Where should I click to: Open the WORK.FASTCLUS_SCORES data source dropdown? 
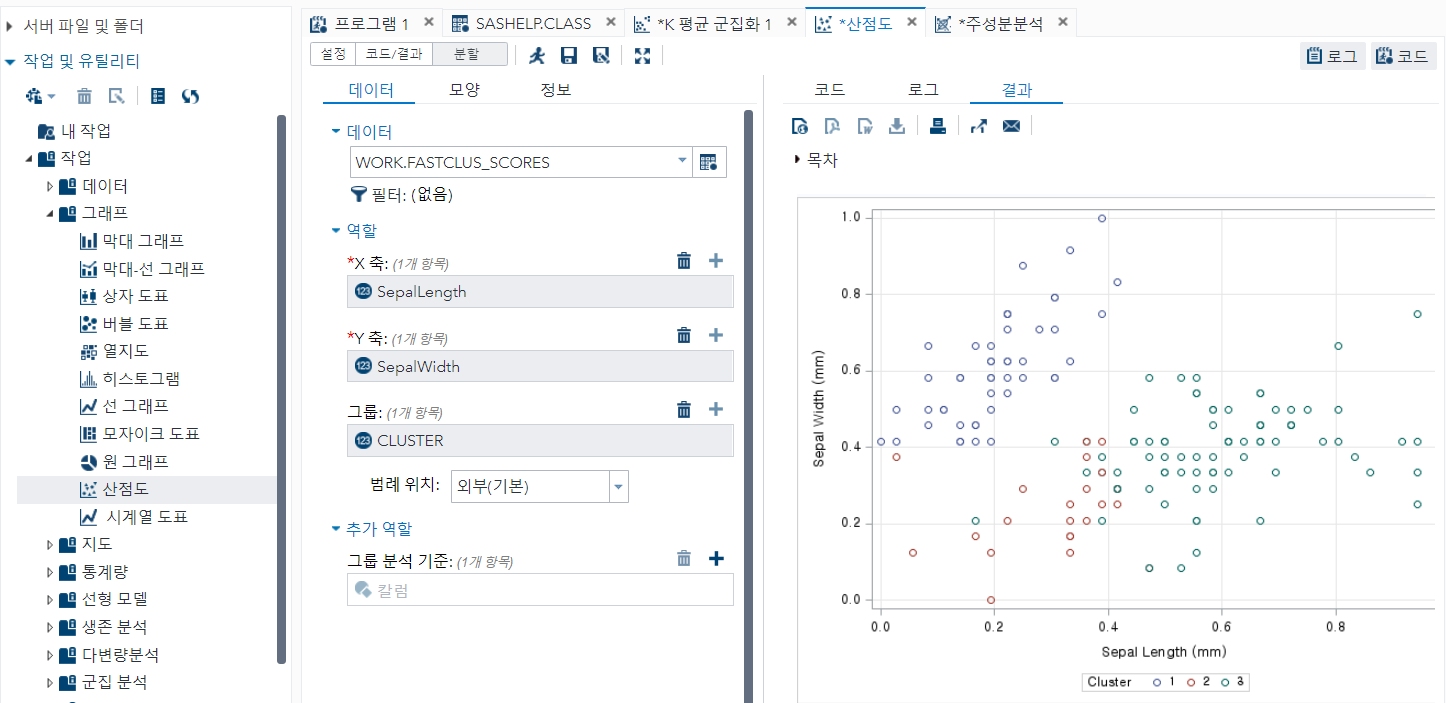(x=681, y=161)
